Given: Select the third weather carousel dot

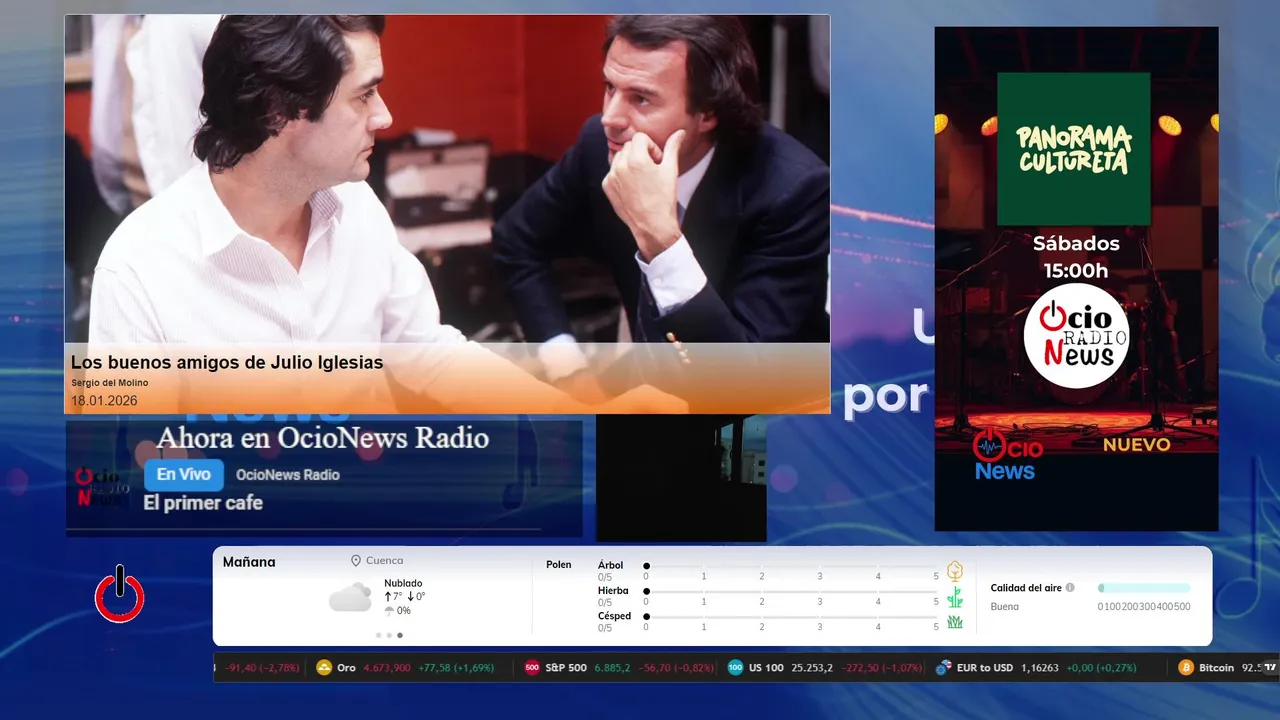Looking at the screenshot, I should click(x=400, y=635).
